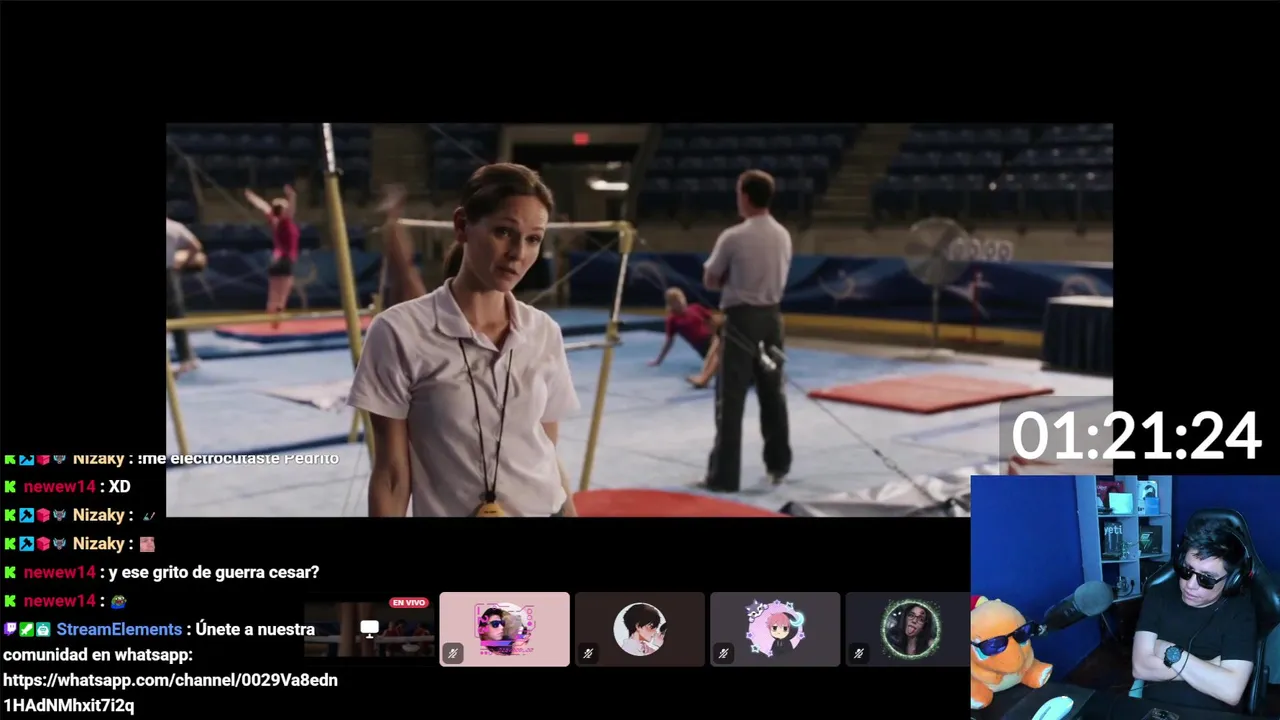Click the frog emote sent by newew14
Screen dimensions: 1280x720
[118, 602]
